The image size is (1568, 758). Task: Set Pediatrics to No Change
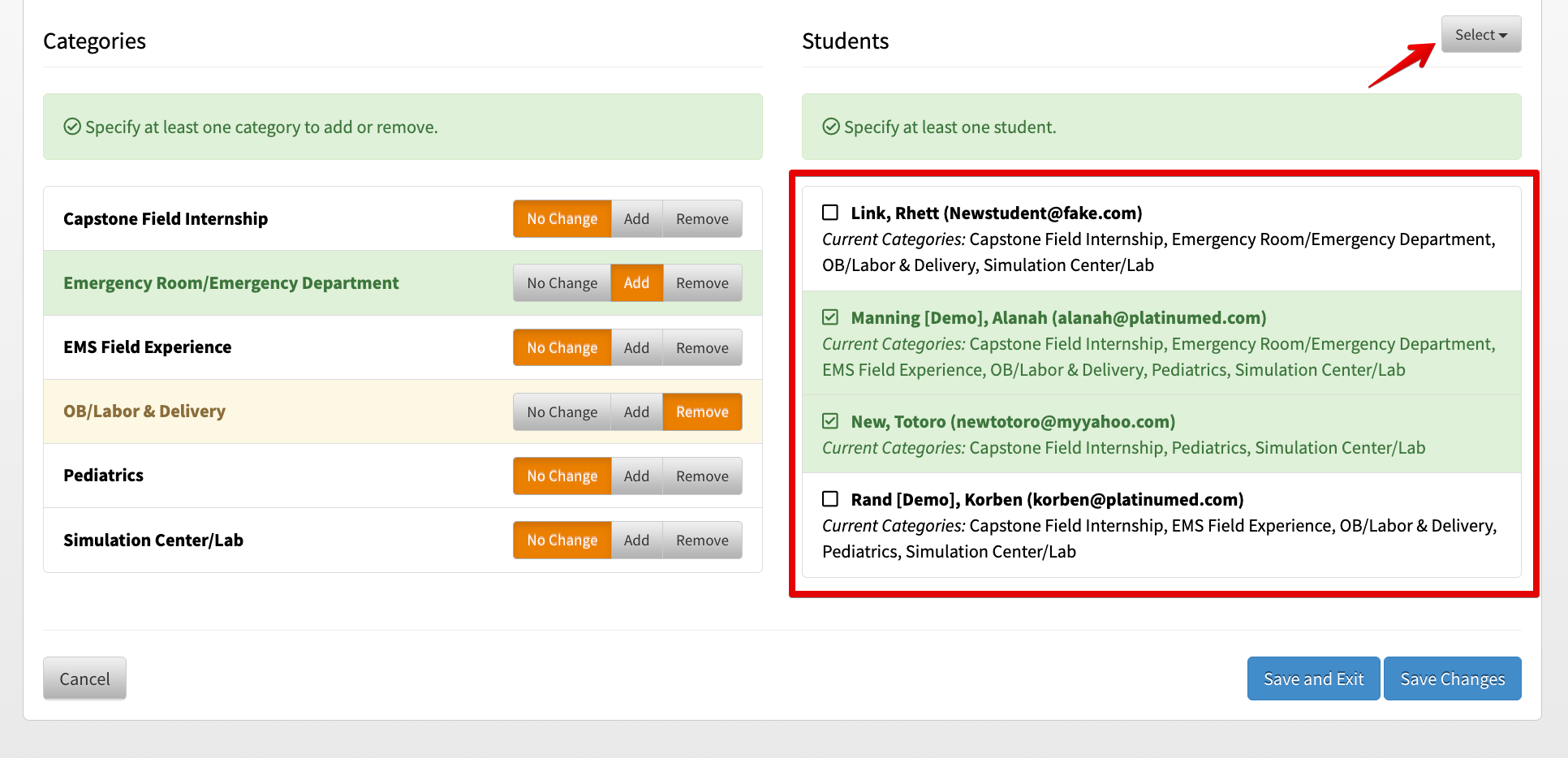pyautogui.click(x=562, y=476)
